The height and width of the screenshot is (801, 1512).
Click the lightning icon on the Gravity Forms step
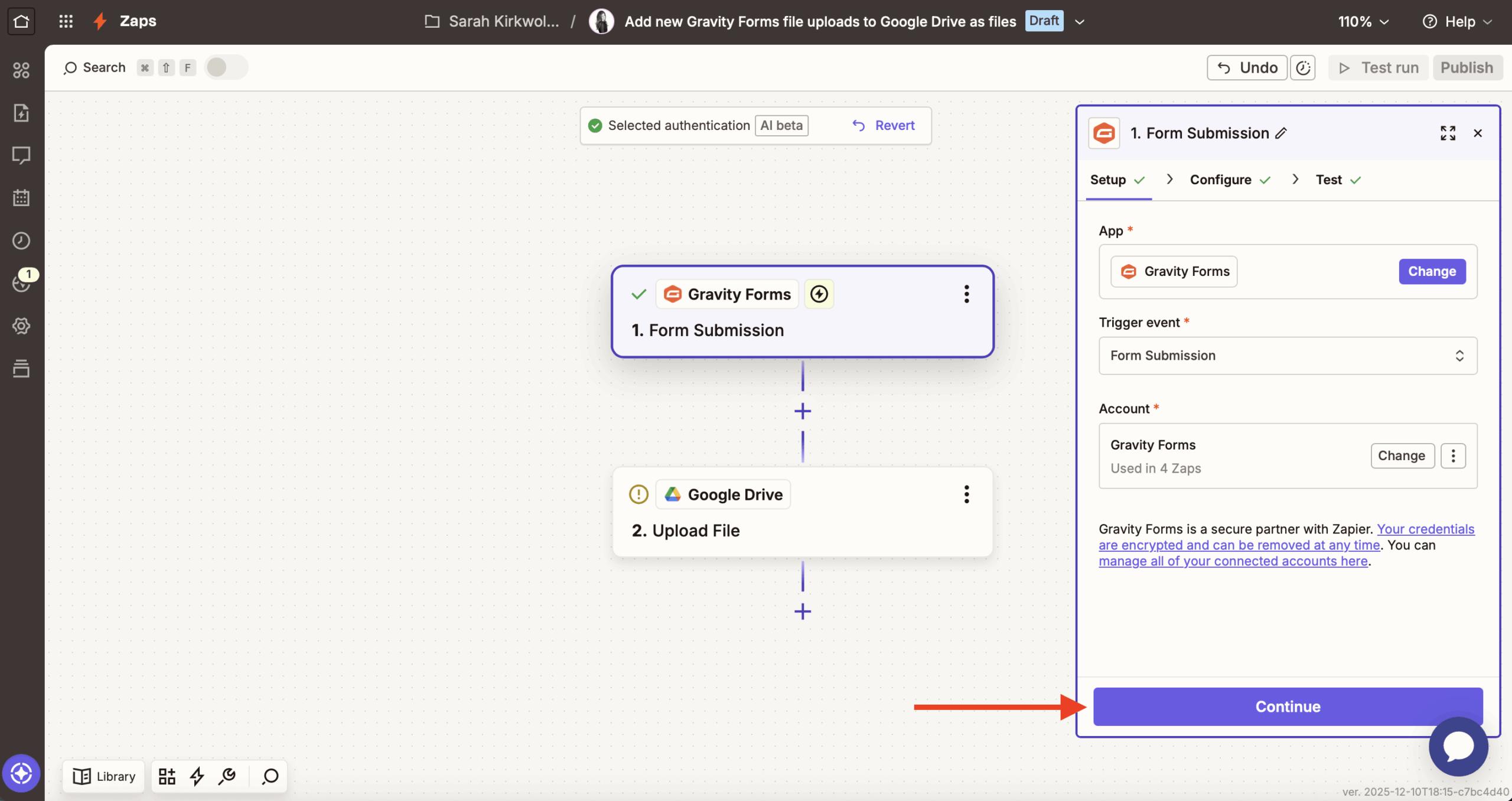coord(819,294)
